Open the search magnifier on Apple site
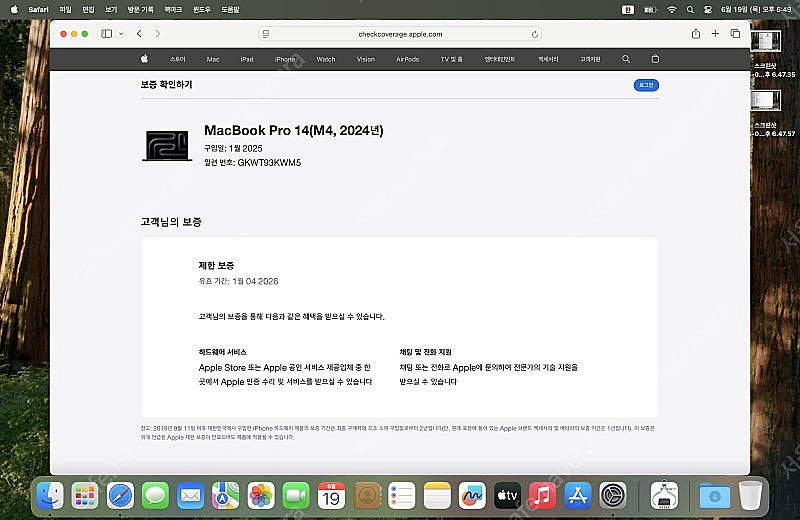800x520 pixels. (x=626, y=59)
